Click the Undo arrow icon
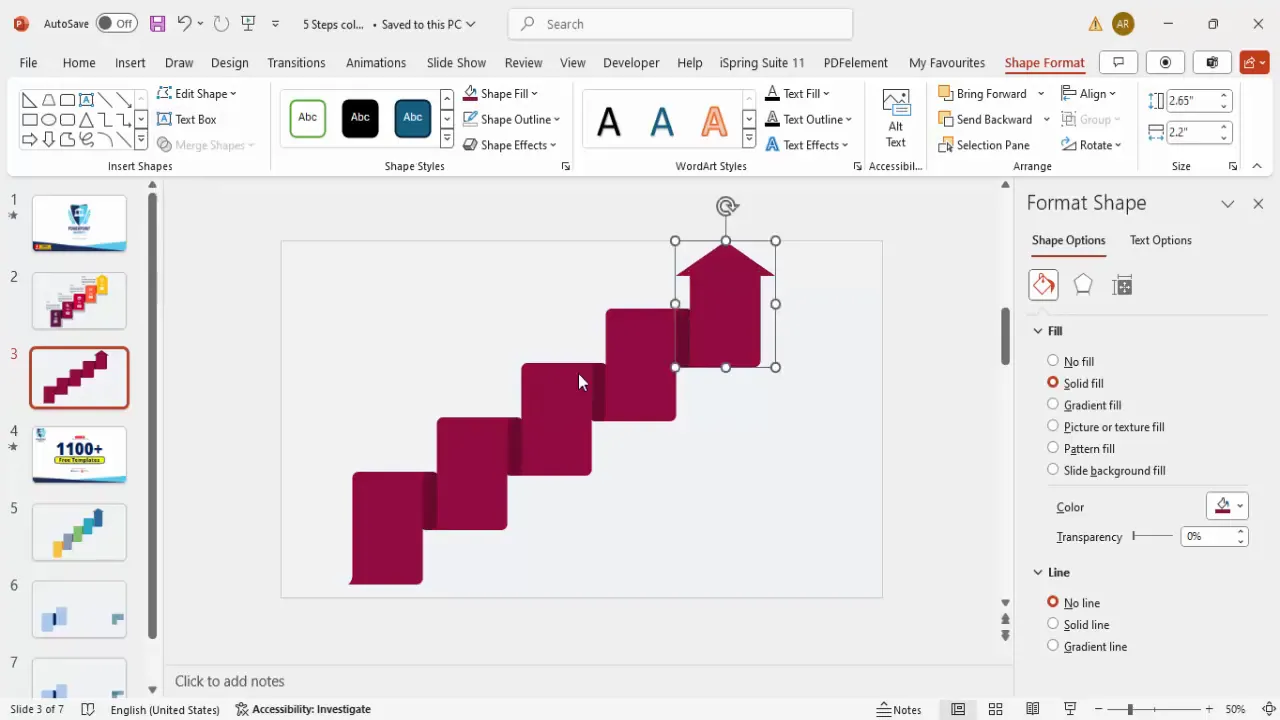This screenshot has height=720, width=1280. click(184, 23)
